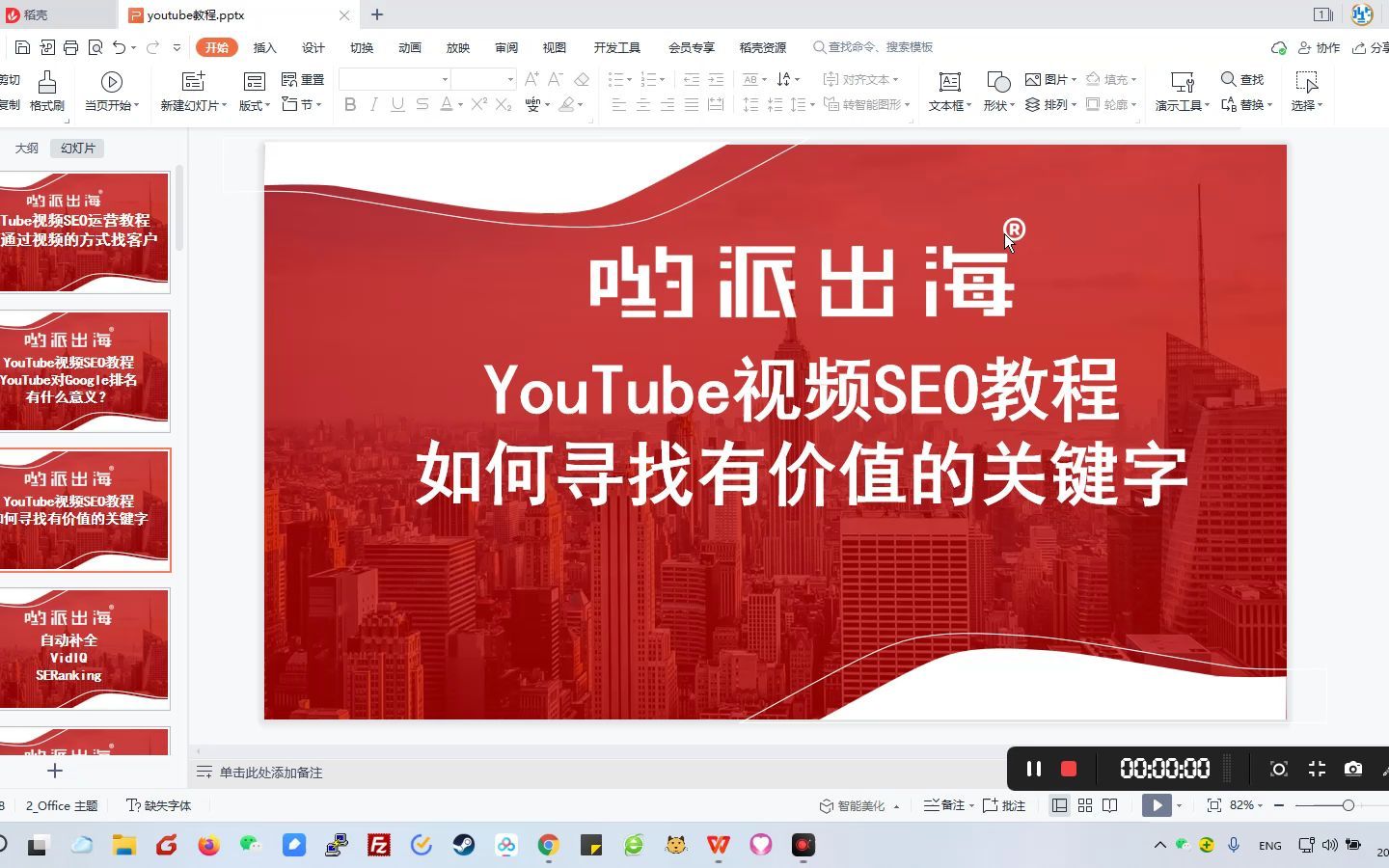Switch to the 大纲 outline tab
Image resolution: width=1389 pixels, height=868 pixels.
[26, 148]
